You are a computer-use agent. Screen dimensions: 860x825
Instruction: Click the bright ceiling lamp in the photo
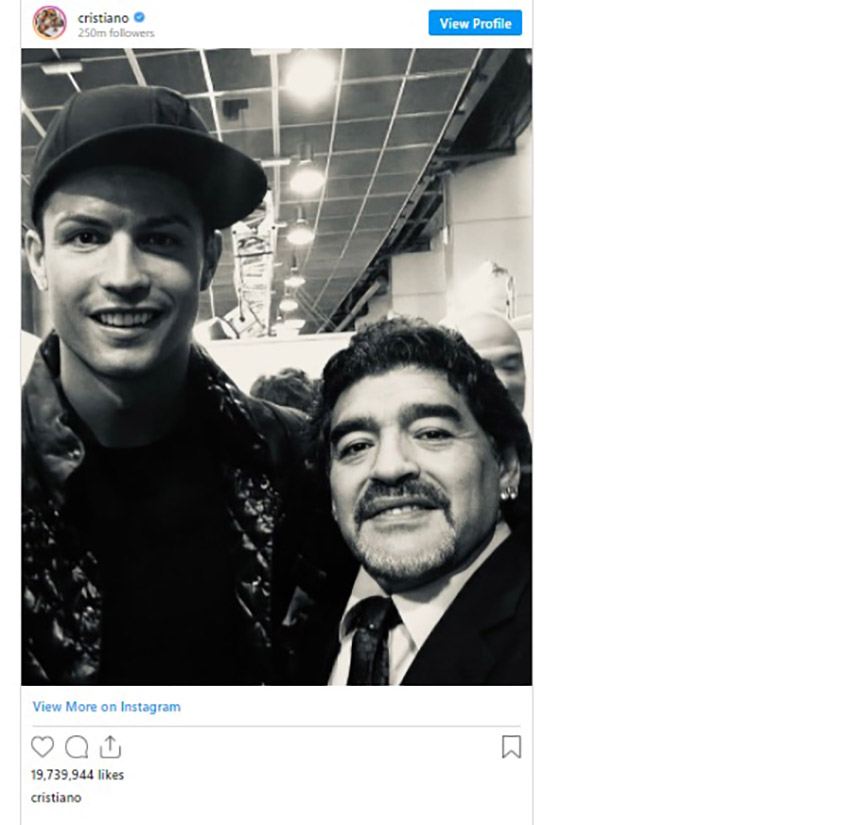tap(309, 74)
